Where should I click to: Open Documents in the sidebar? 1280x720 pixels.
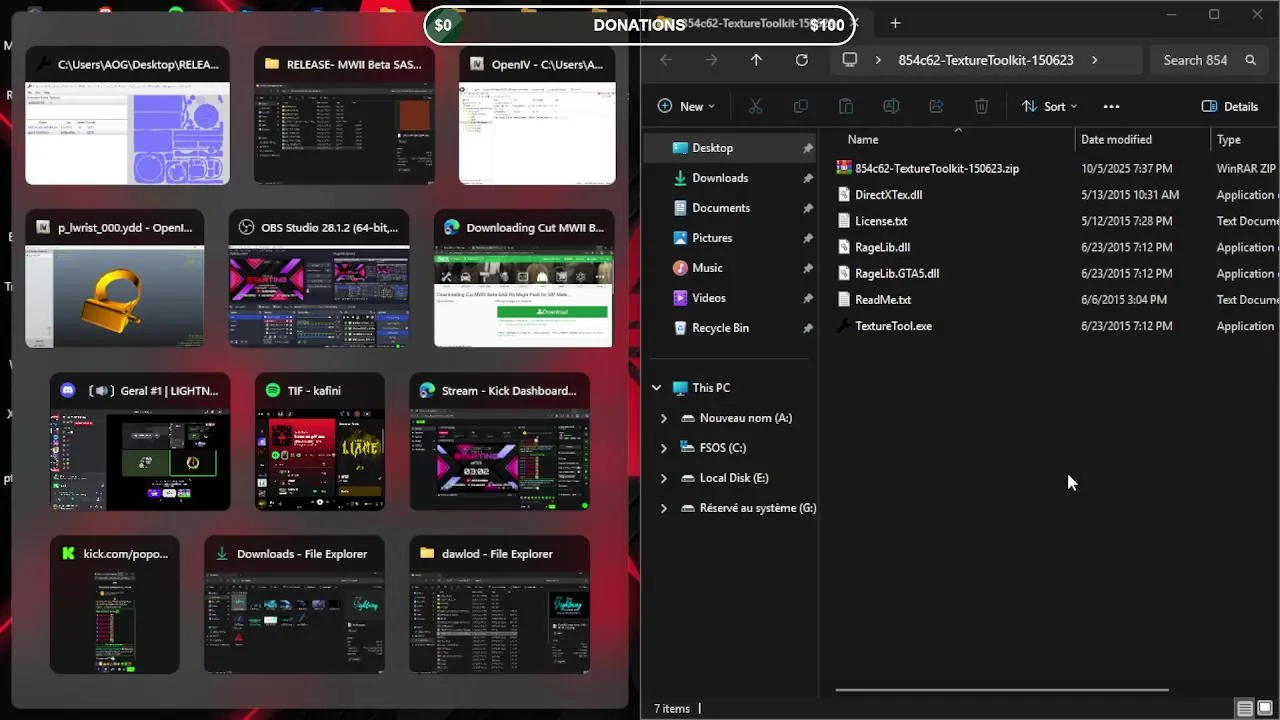pos(721,208)
